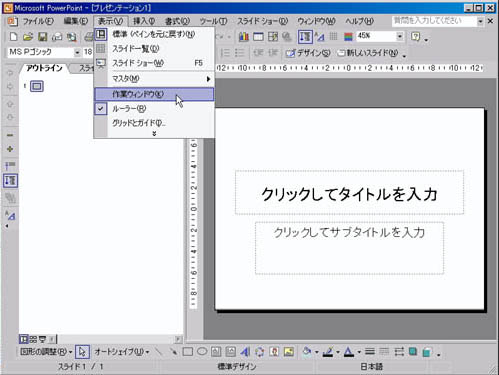Open the 挿入(I) menu
The image size is (499, 375).
144,21
